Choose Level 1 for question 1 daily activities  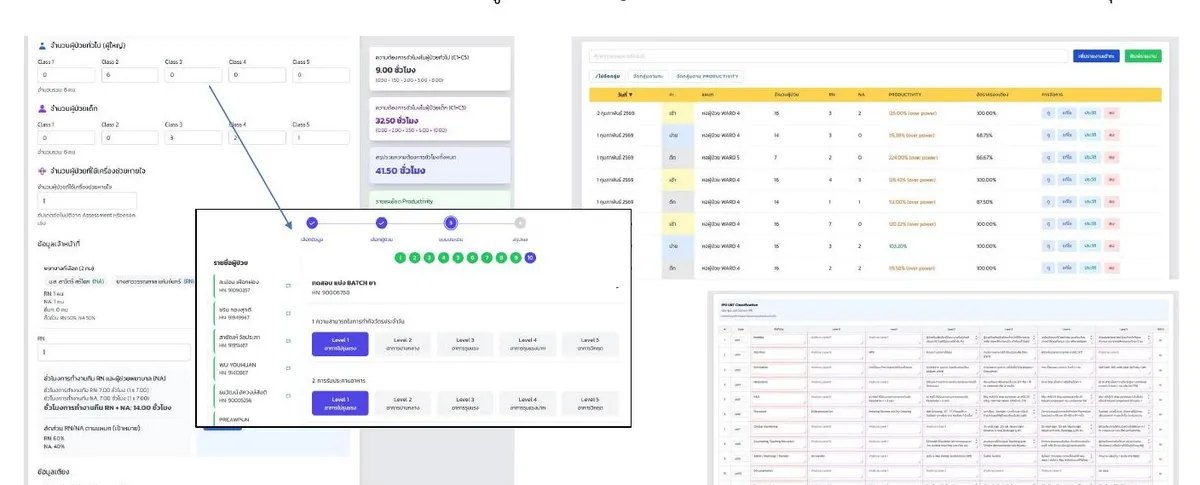[341, 344]
